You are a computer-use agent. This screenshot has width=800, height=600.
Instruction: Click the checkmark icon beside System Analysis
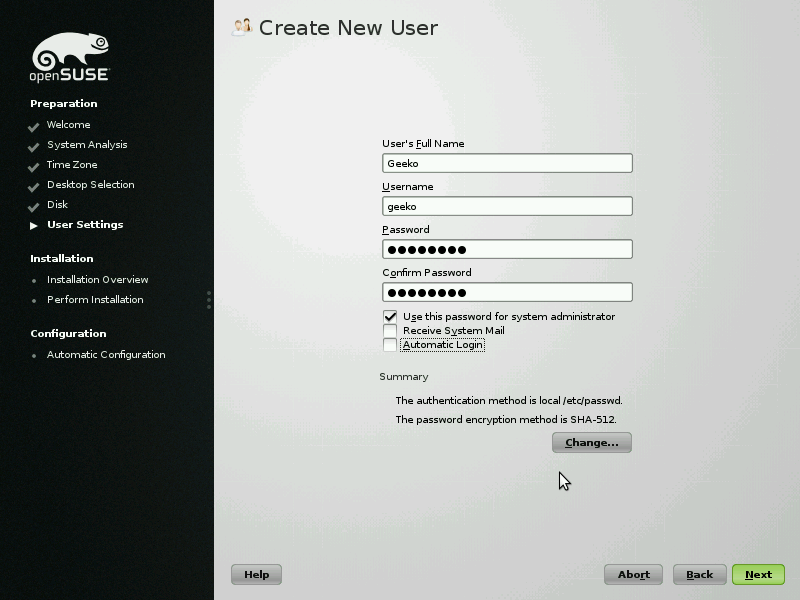34,146
